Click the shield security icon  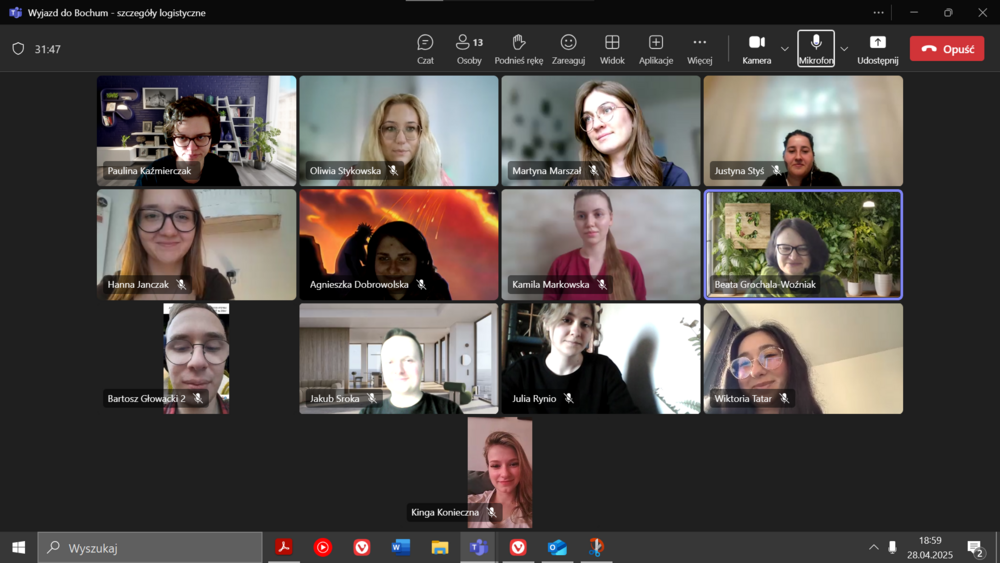(x=18, y=49)
